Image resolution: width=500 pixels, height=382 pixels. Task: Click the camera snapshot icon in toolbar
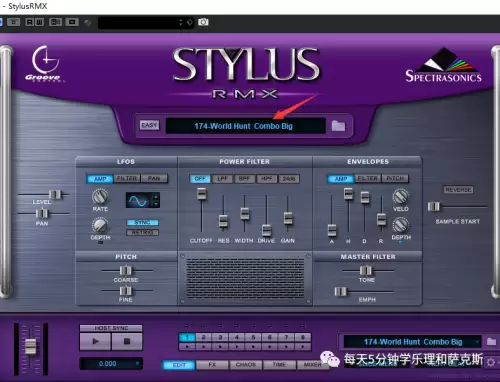[x=203, y=22]
